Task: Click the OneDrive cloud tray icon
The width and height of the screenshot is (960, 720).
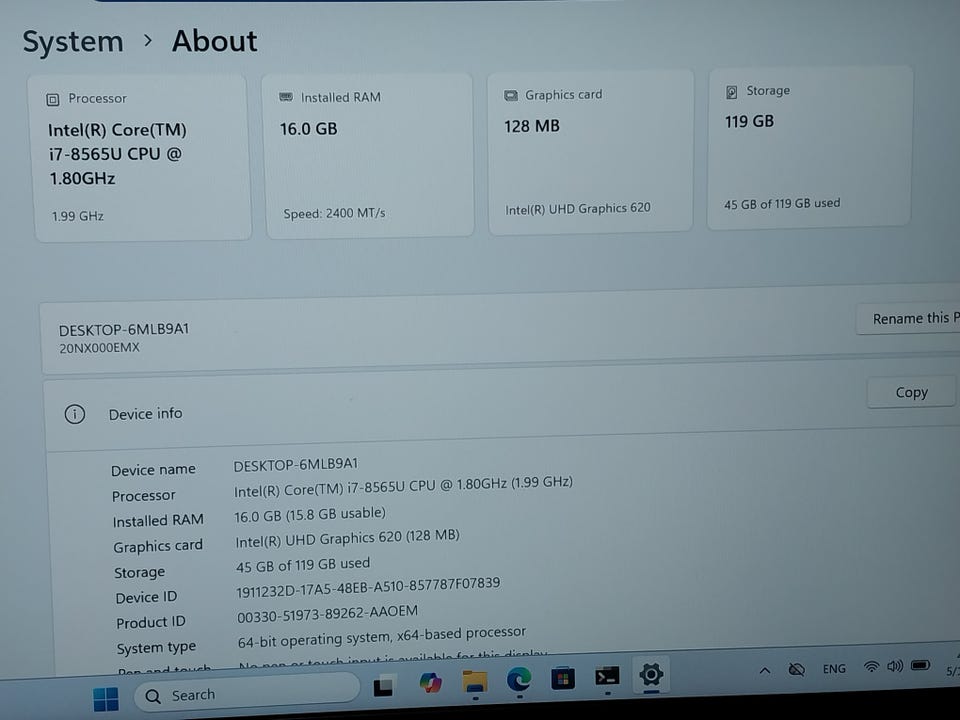Action: 797,669
